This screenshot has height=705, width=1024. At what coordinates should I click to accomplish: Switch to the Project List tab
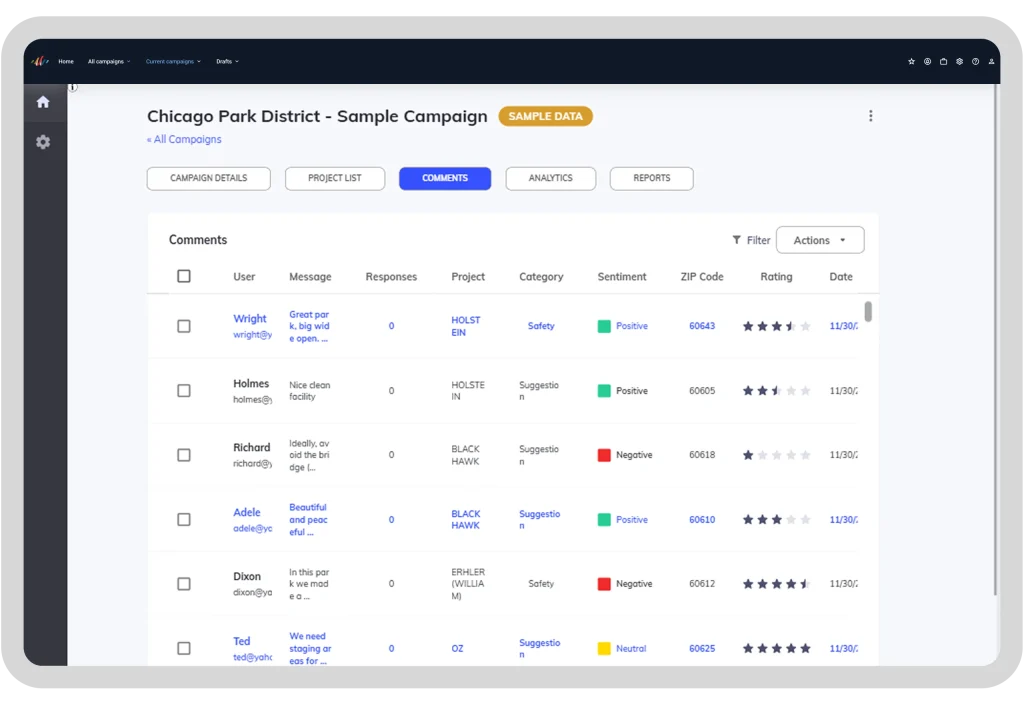click(x=334, y=178)
